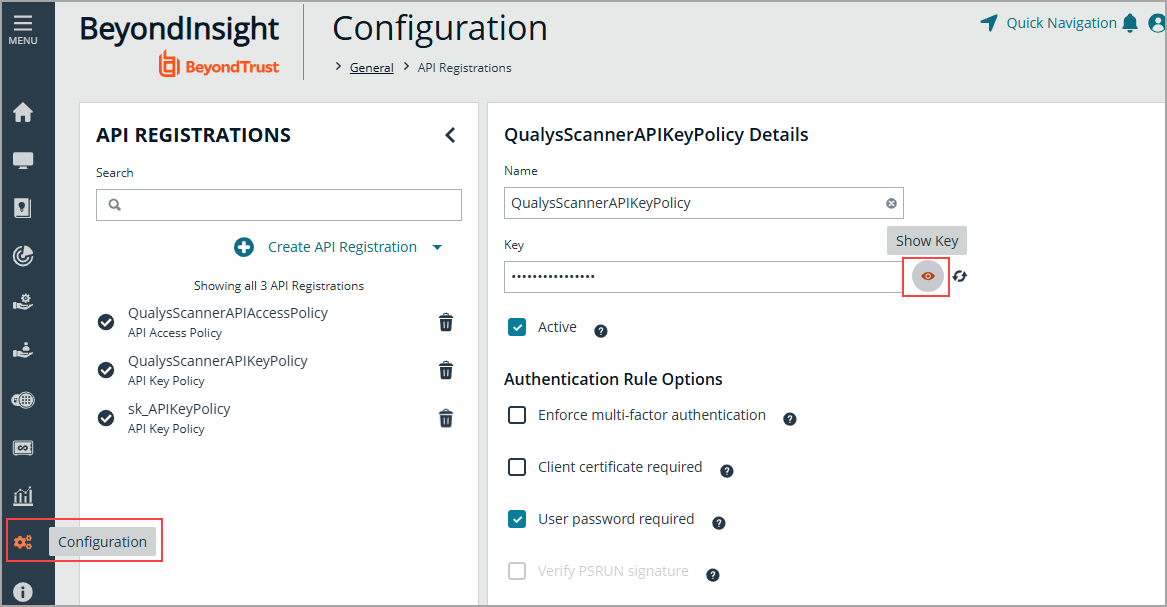Clear the Name field with the X button
The image size is (1167, 607).
tap(891, 203)
